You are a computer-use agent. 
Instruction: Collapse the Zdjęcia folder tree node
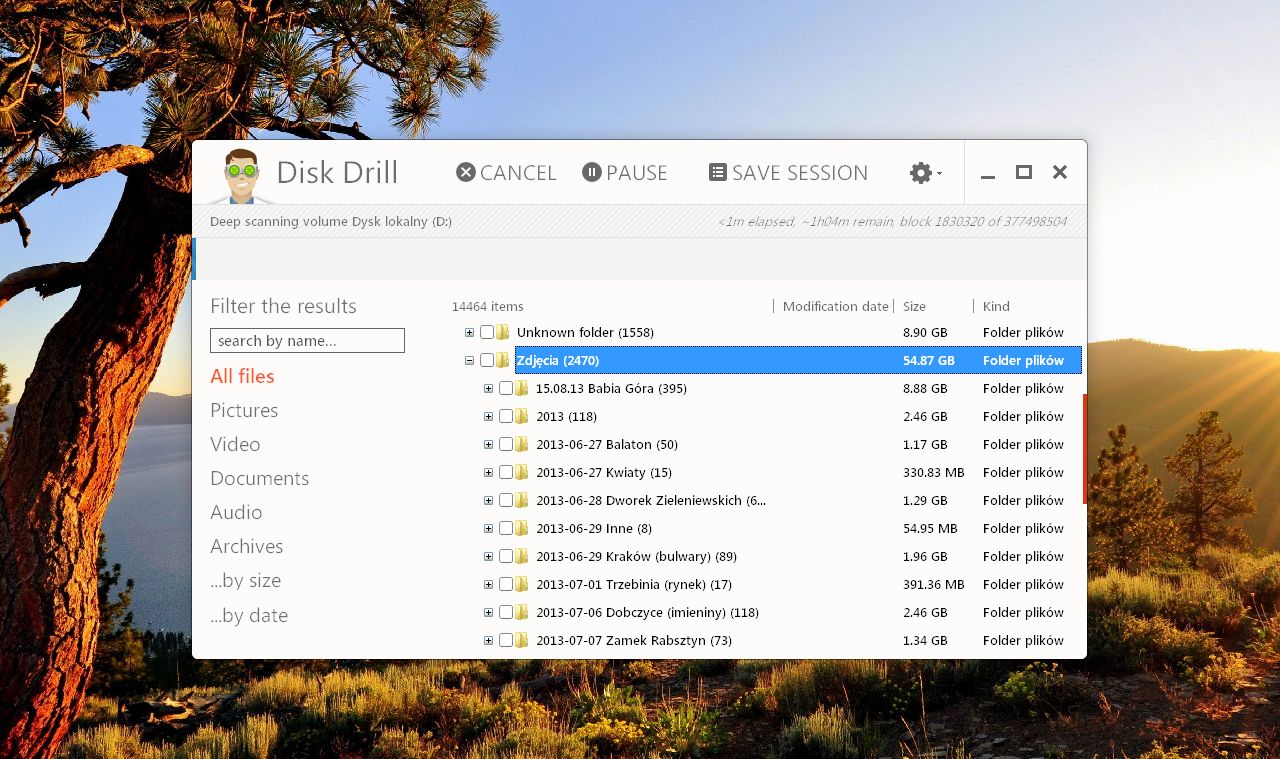pyautogui.click(x=469, y=360)
